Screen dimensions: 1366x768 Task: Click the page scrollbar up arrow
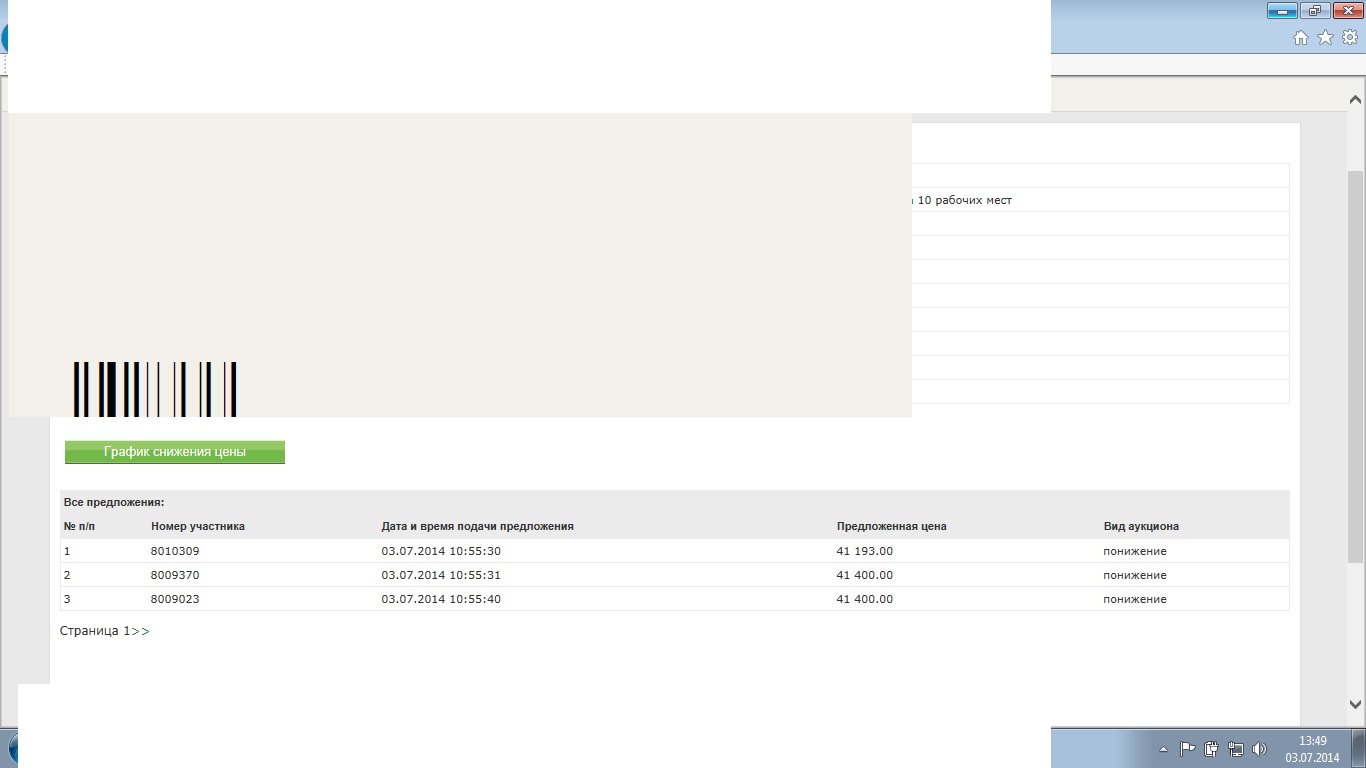tap(1355, 100)
